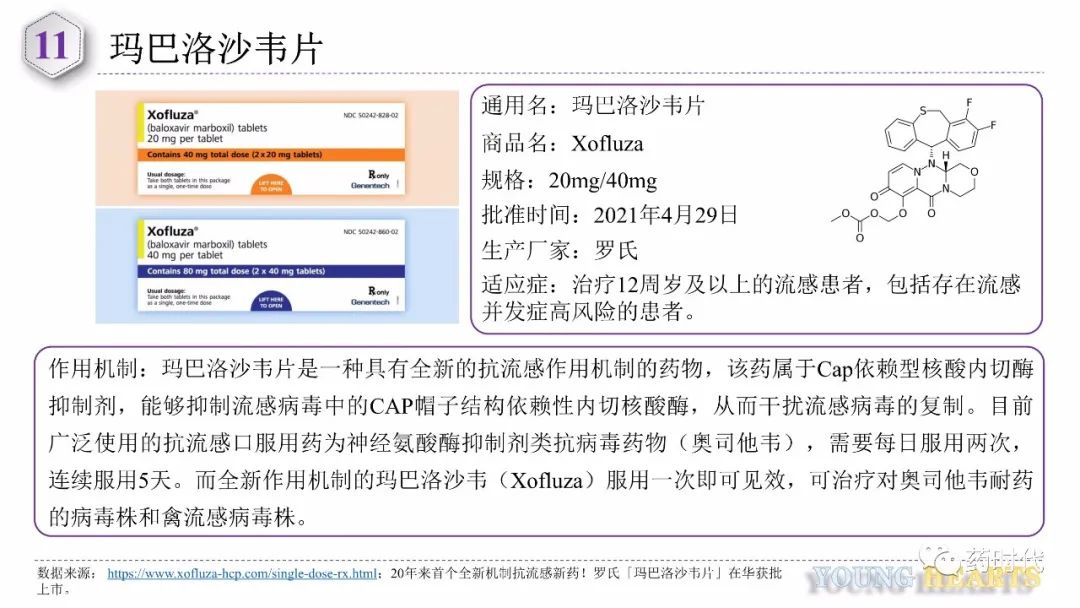Click the baloxavir chemical structure diagram
Viewport: 1080px width, 608px height.
[915, 170]
